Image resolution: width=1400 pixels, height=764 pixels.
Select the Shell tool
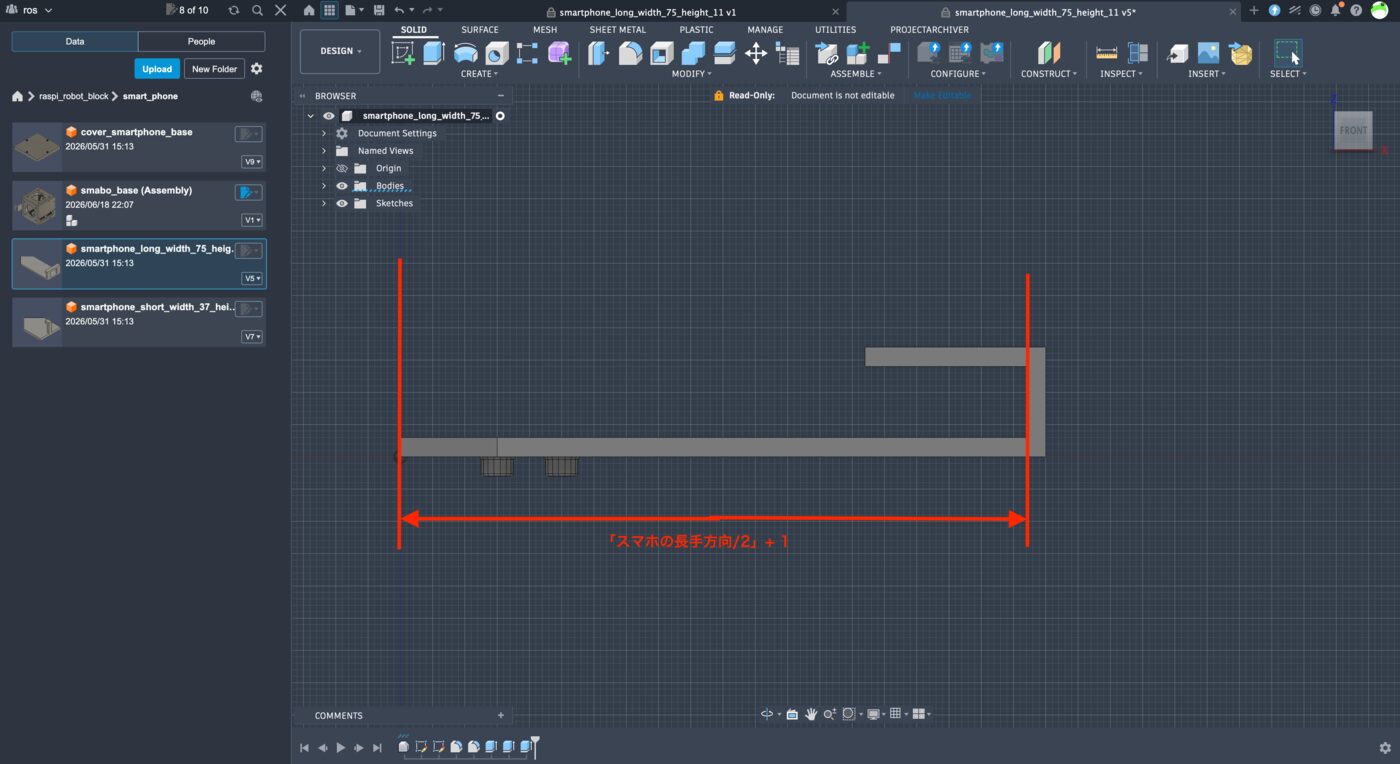[x=662, y=53]
